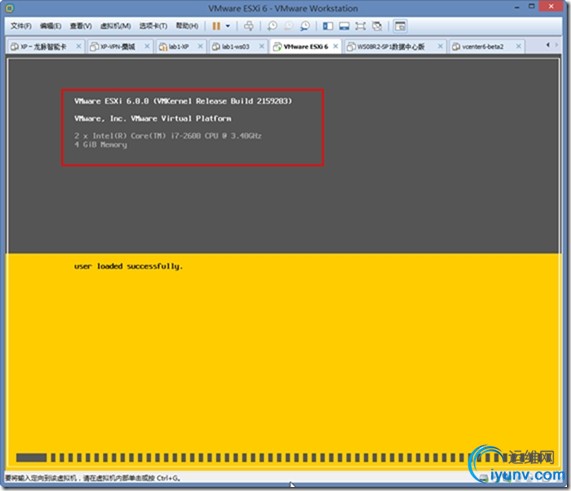
Task: Click the VMware ESXi 6.0.0 build version line
Action: [x=183, y=101]
